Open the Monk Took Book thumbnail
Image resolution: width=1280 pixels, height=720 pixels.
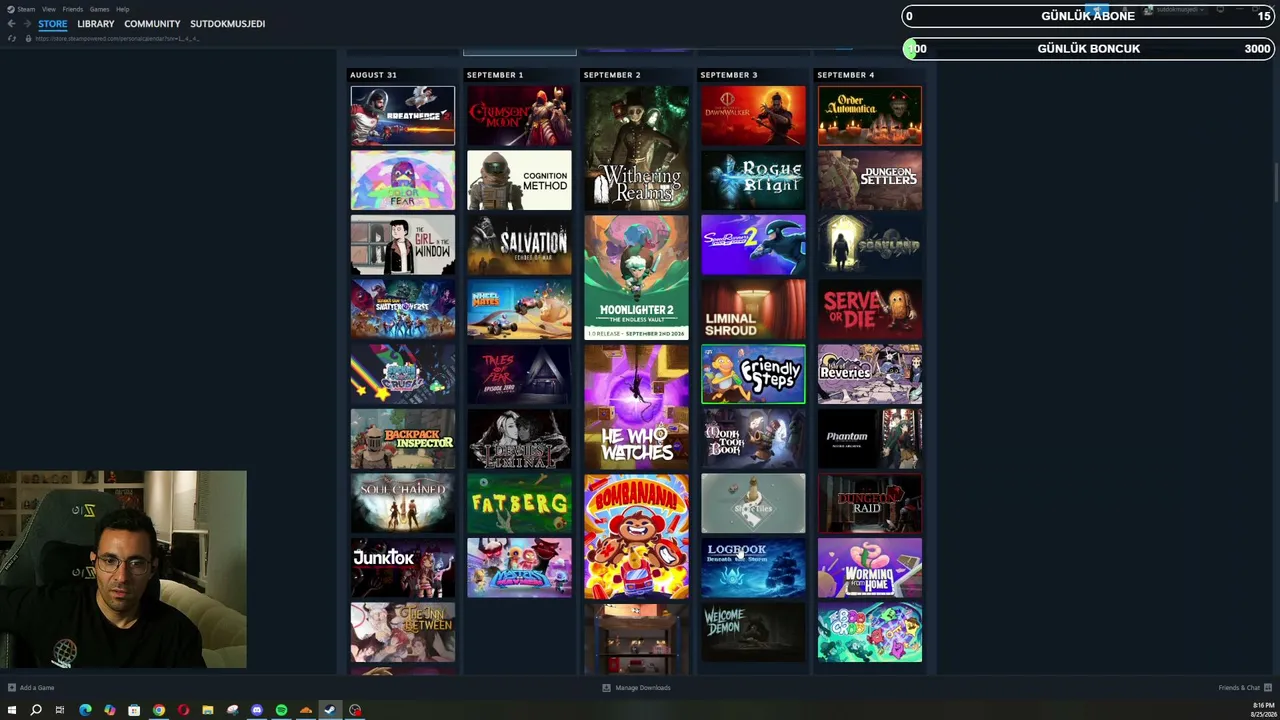(x=753, y=439)
